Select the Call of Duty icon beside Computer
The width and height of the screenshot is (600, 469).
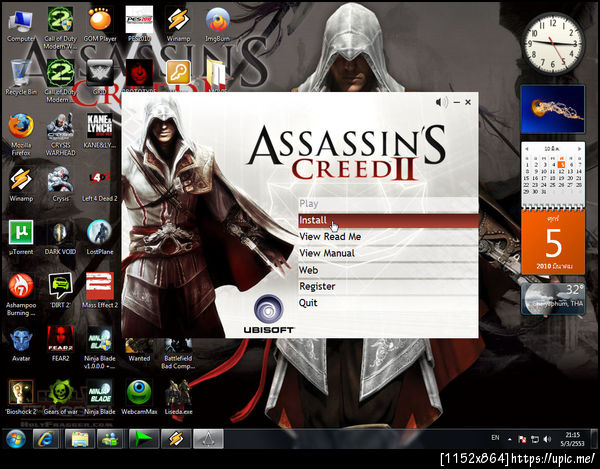pos(60,28)
